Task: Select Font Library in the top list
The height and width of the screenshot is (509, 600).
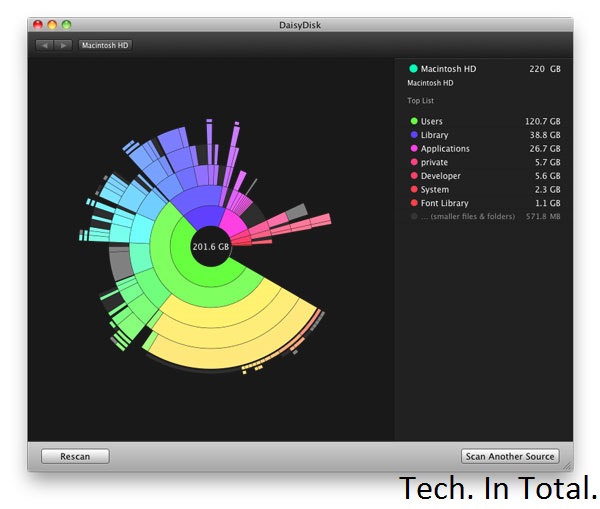Action: click(x=485, y=203)
